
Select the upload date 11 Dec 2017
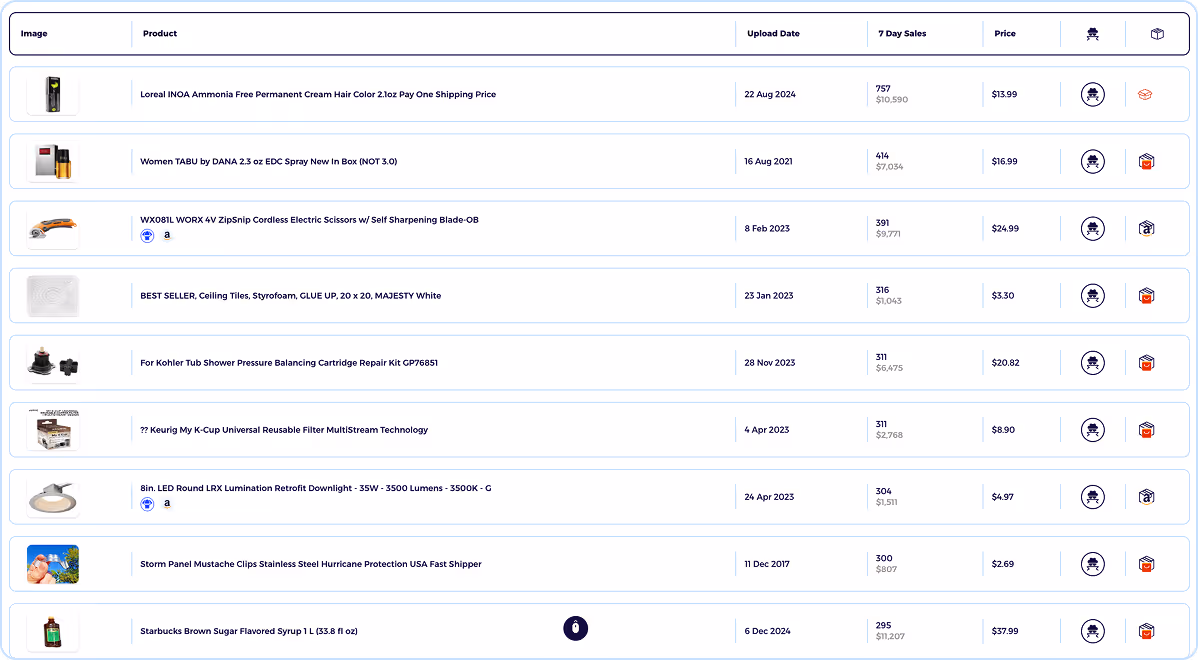tap(767, 565)
